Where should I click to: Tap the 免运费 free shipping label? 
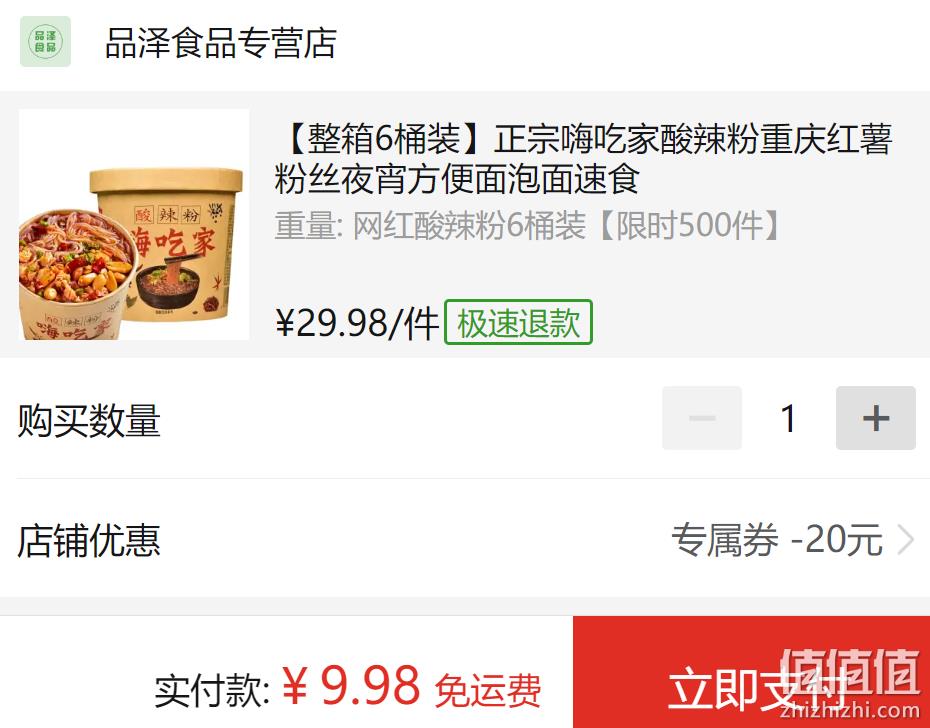[x=488, y=691]
